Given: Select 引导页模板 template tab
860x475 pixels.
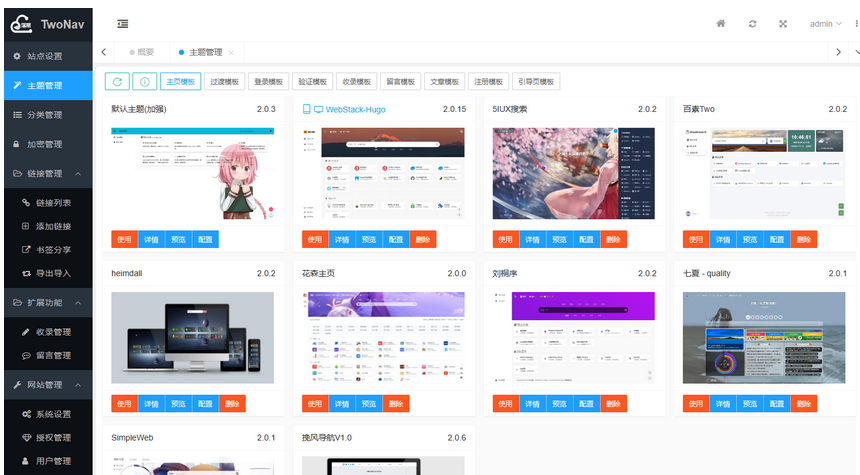Looking at the screenshot, I should [536, 82].
